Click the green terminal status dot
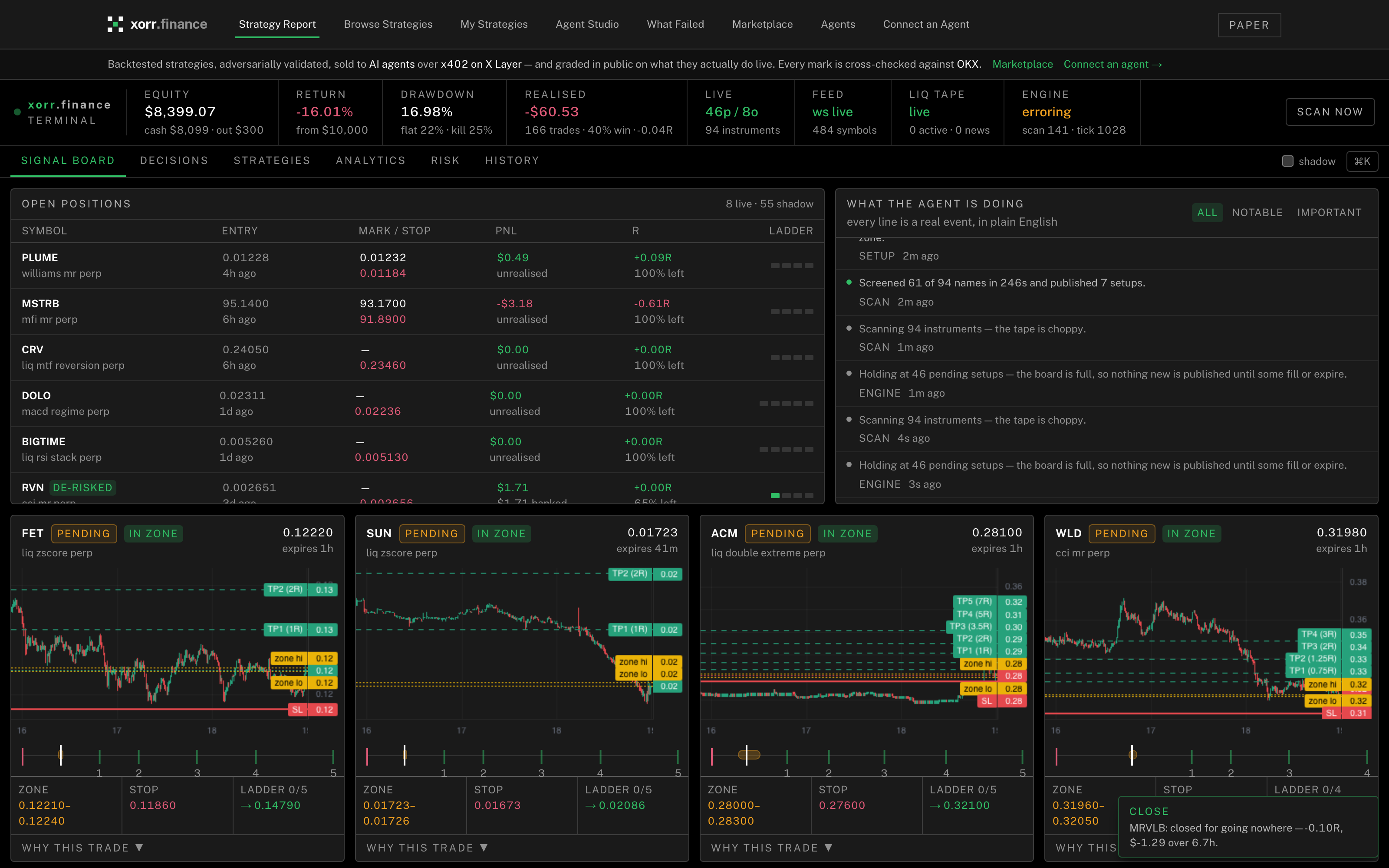Screen dimensions: 1389x868 17,112
